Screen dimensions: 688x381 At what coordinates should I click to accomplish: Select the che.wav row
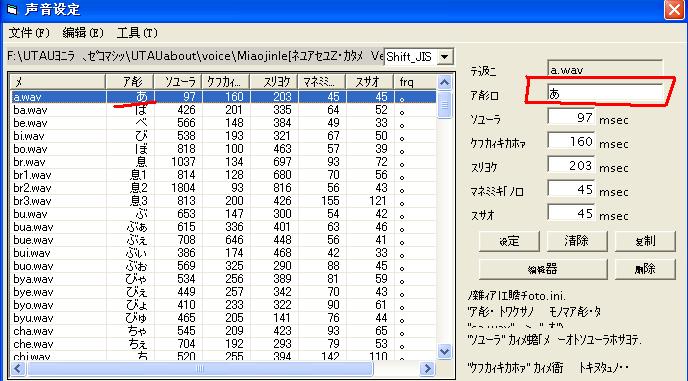223,344
